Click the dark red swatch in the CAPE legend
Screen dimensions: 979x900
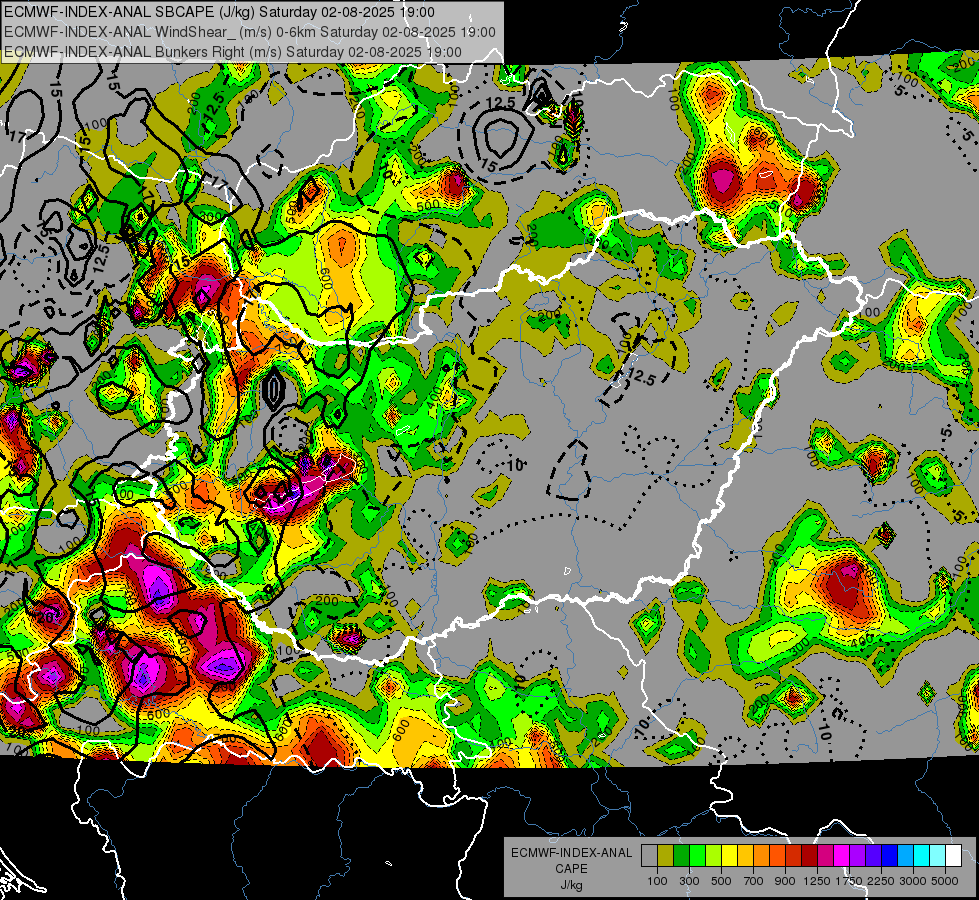pyautogui.click(x=809, y=856)
